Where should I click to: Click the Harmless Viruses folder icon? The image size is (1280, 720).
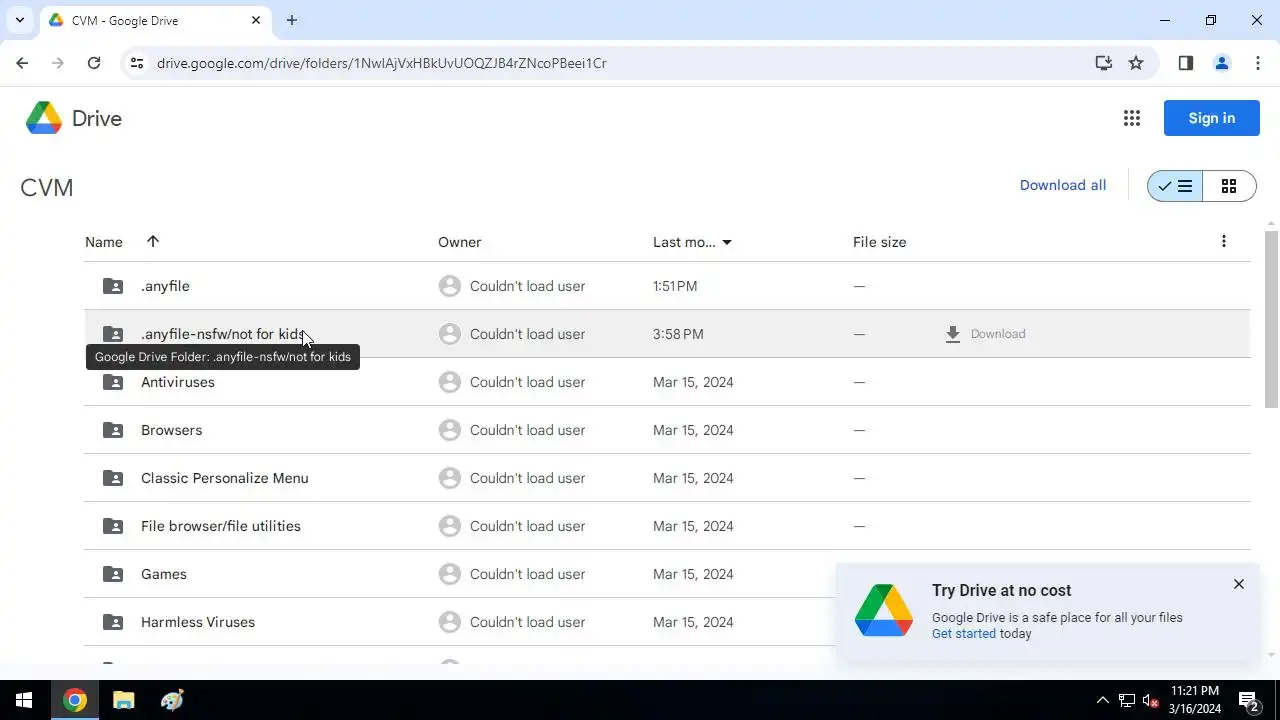113,622
